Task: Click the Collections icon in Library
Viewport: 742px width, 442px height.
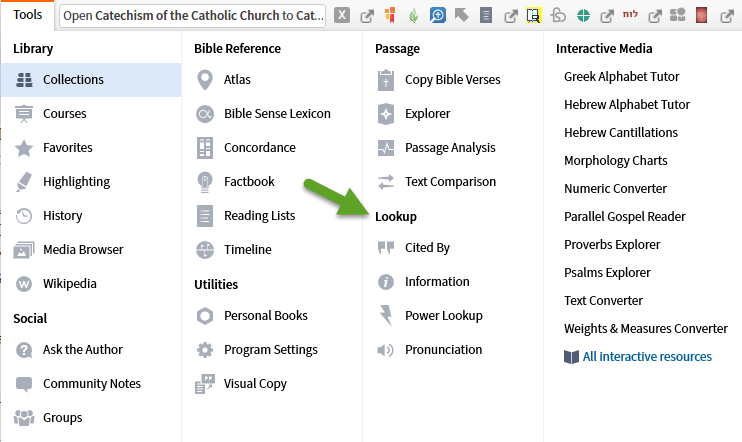Action: [24, 80]
